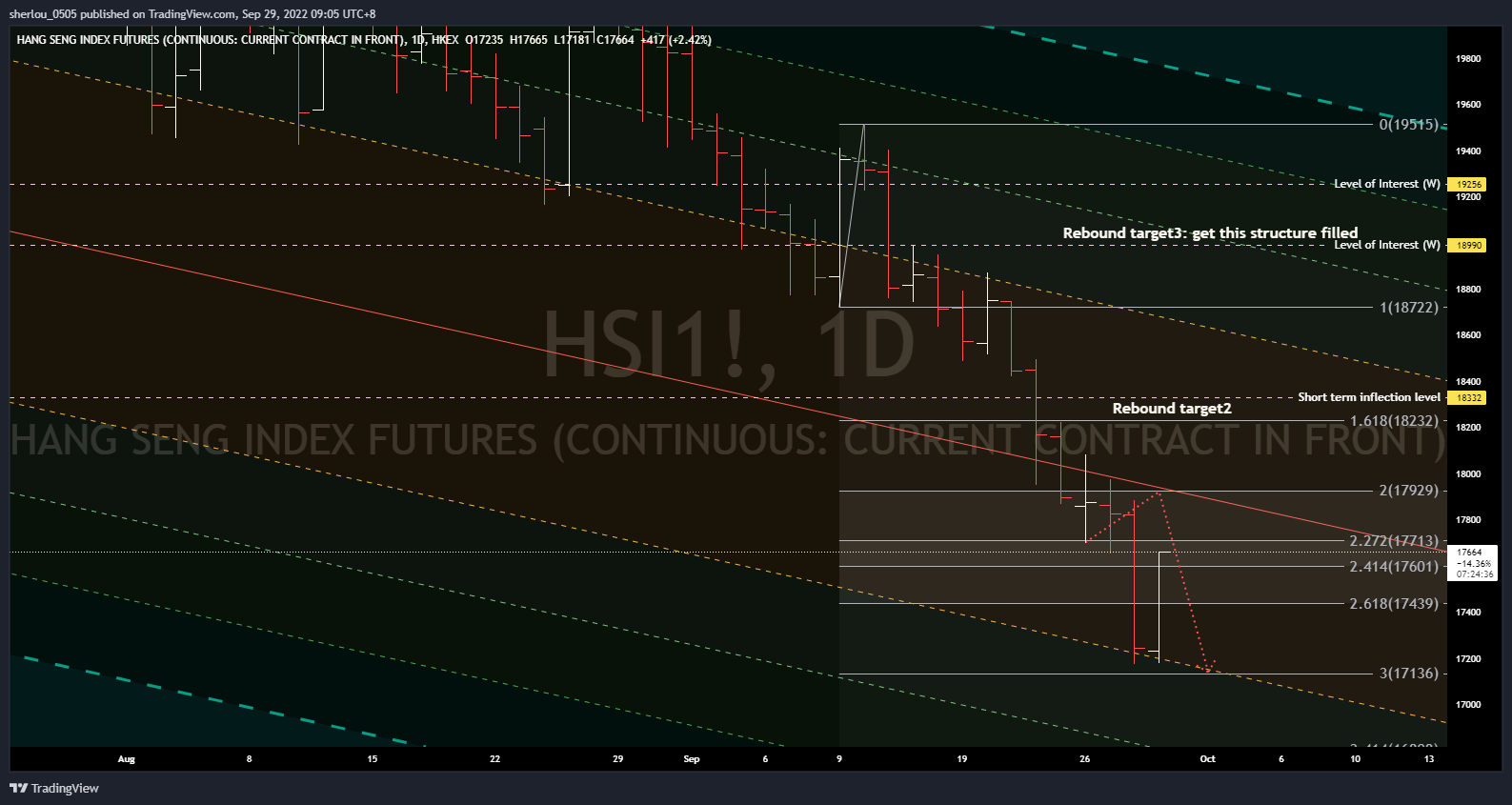Click the Aug label on the date axis
This screenshot has height=805, width=1512.
(127, 759)
